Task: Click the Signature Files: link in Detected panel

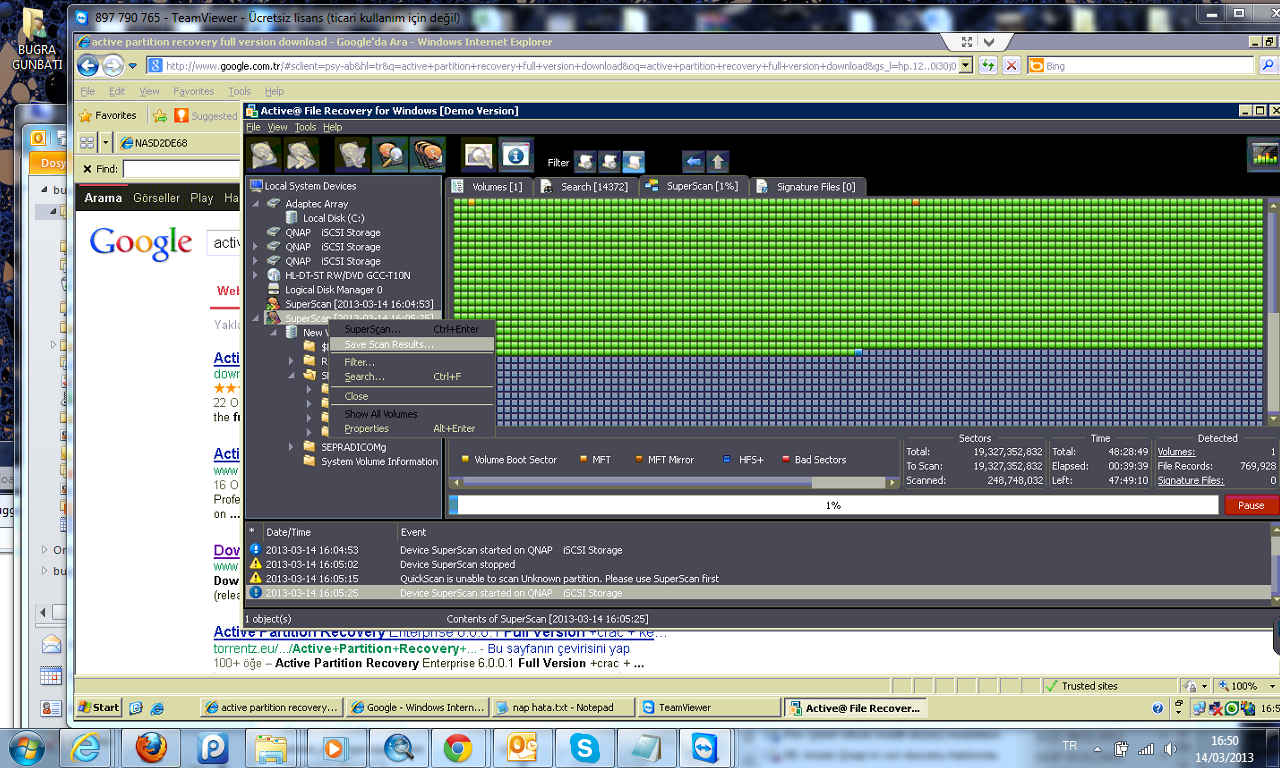Action: [x=1190, y=480]
